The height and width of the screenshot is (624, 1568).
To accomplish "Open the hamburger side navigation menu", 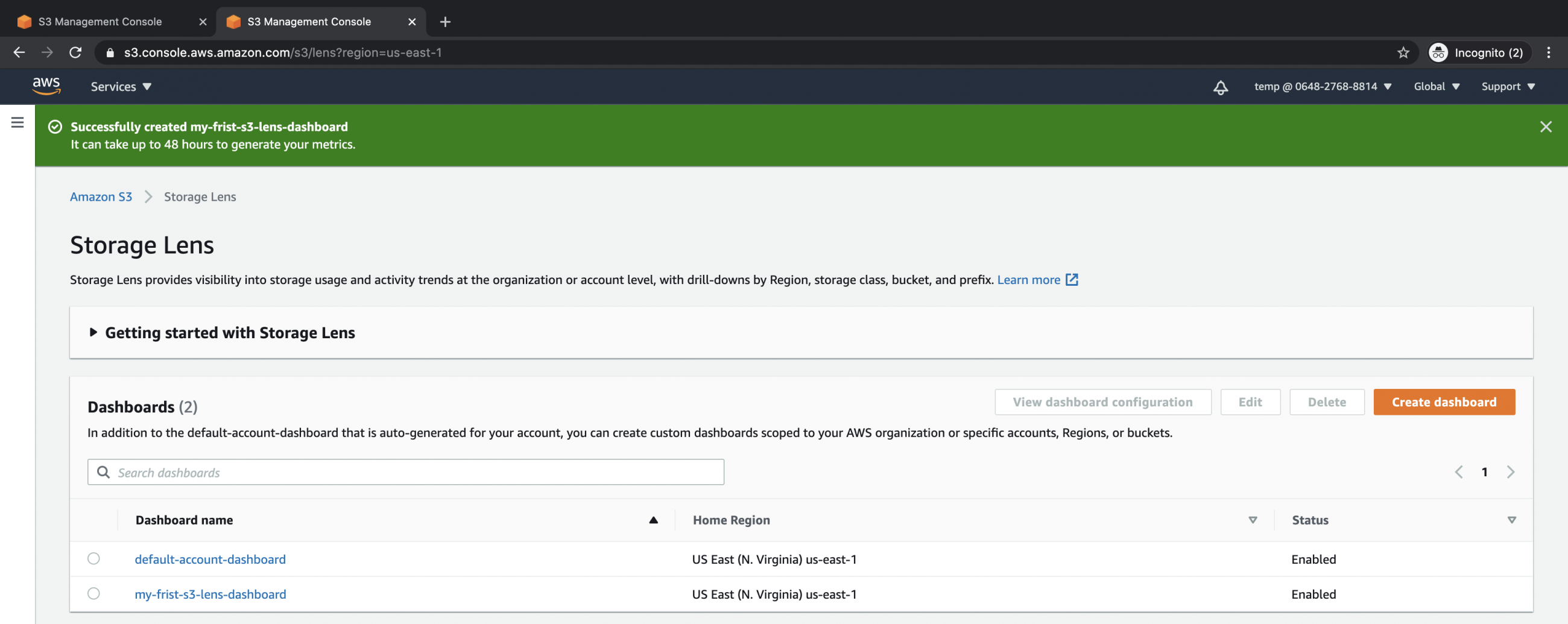I will pos(17,122).
